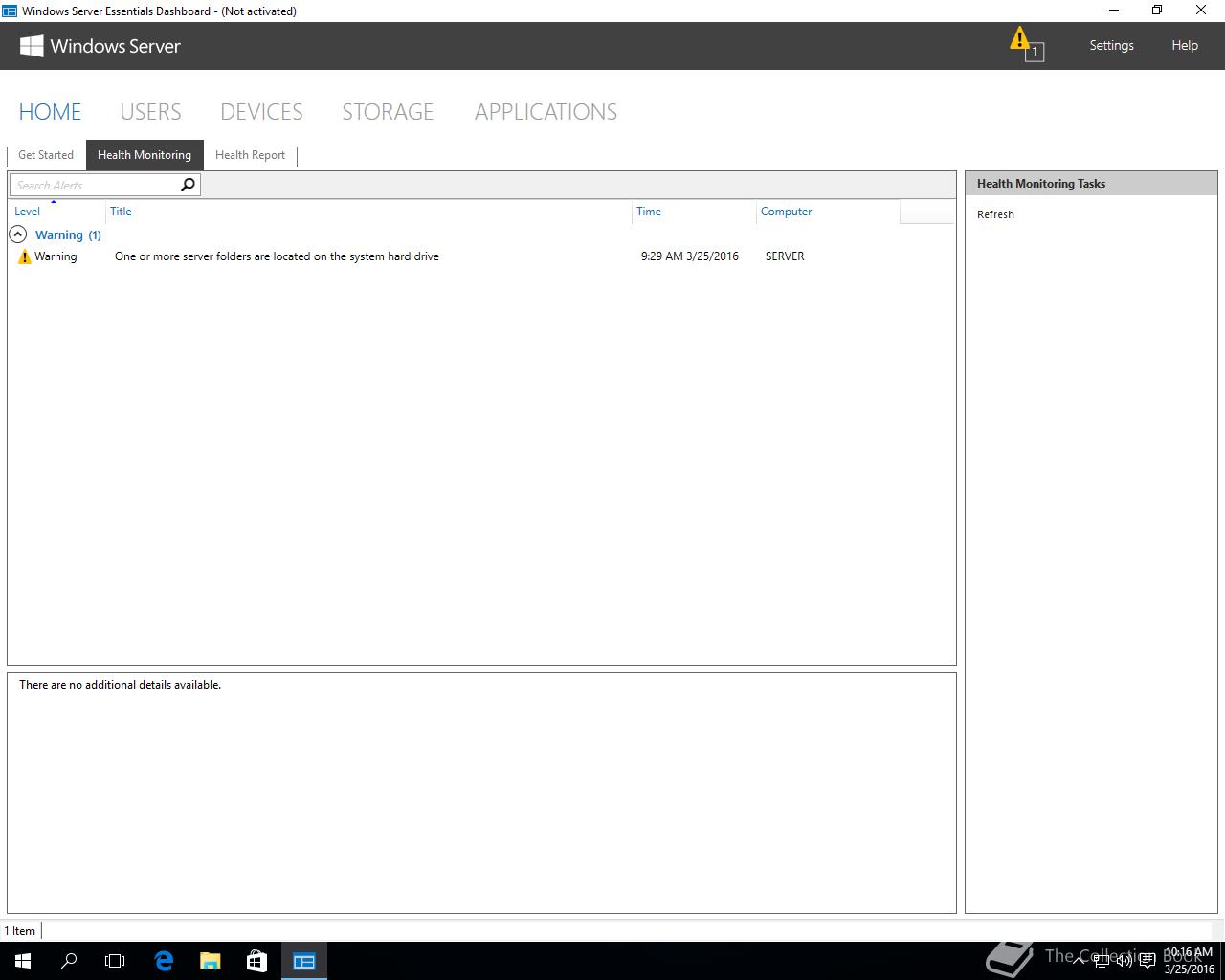Click the volume icon in system tray
This screenshot has height=980, width=1225.
point(1125,961)
